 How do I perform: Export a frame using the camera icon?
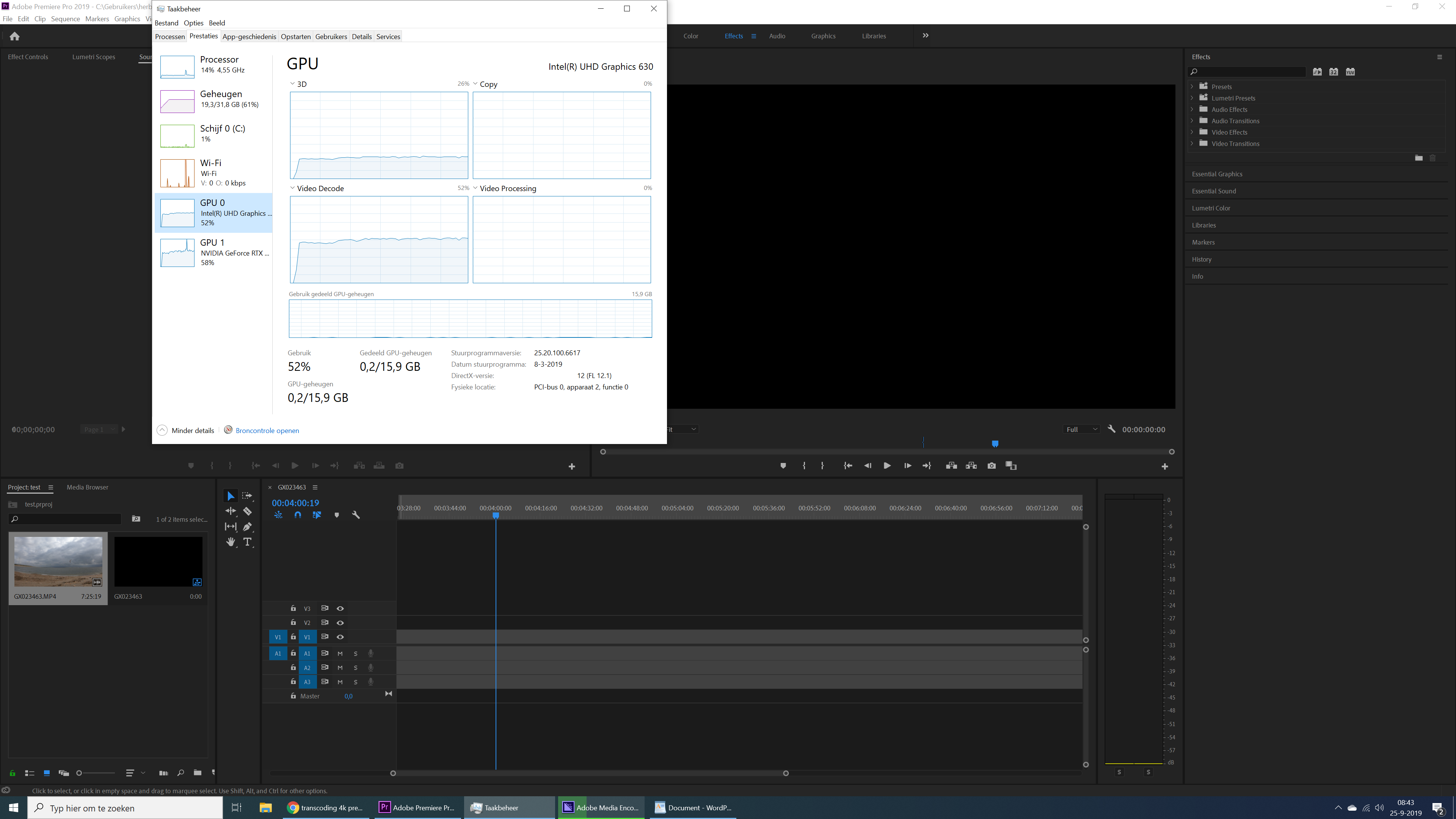(992, 465)
